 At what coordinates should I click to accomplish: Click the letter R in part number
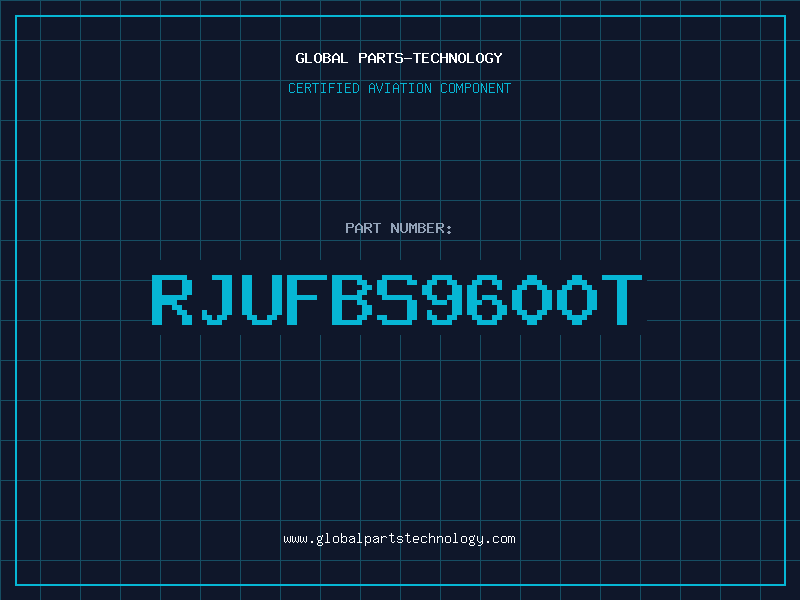point(172,299)
